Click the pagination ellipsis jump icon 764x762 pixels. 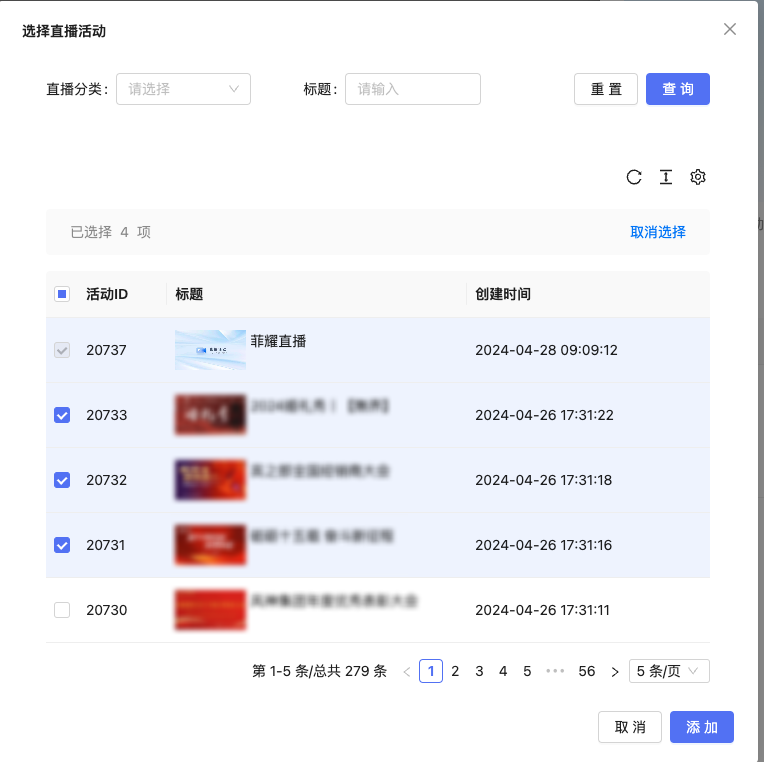click(556, 671)
